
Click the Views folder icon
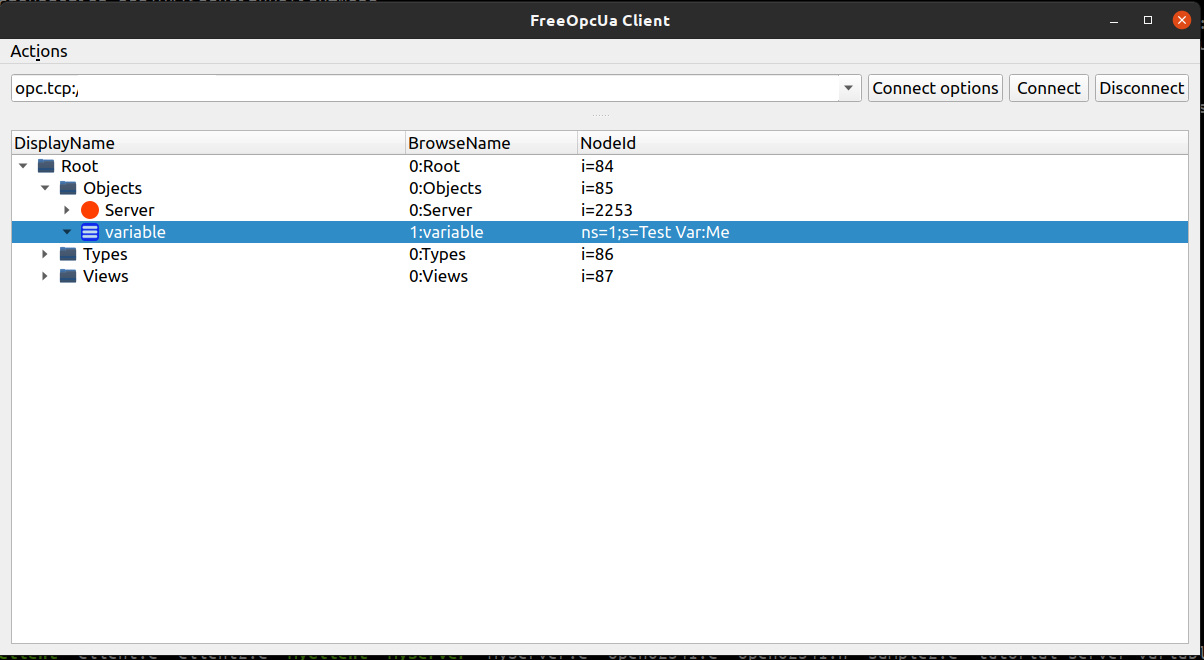click(x=68, y=276)
